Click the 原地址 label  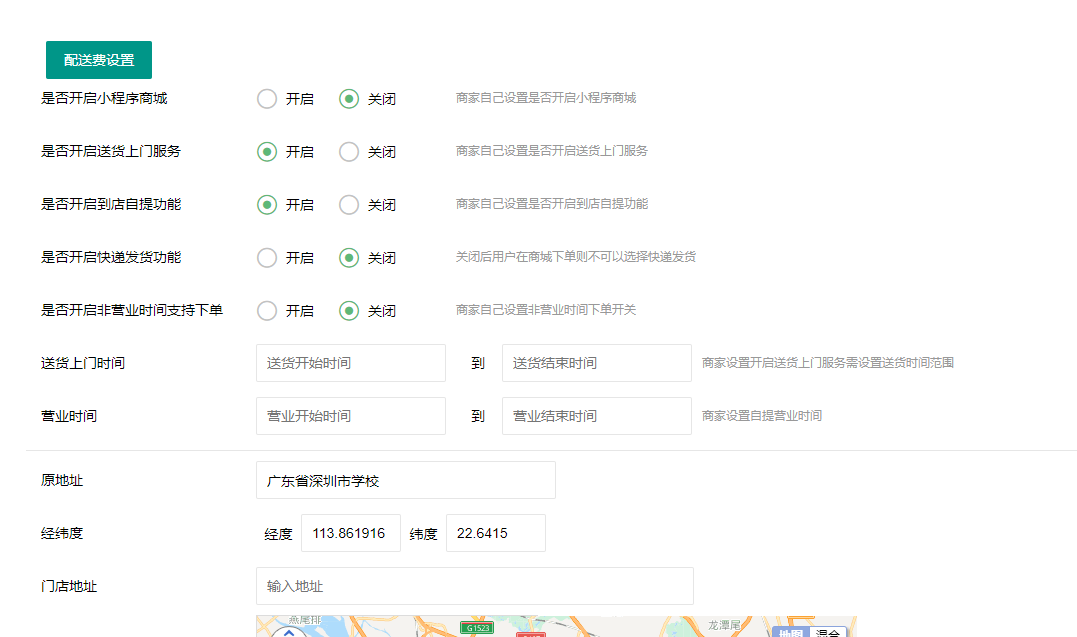click(x=62, y=480)
